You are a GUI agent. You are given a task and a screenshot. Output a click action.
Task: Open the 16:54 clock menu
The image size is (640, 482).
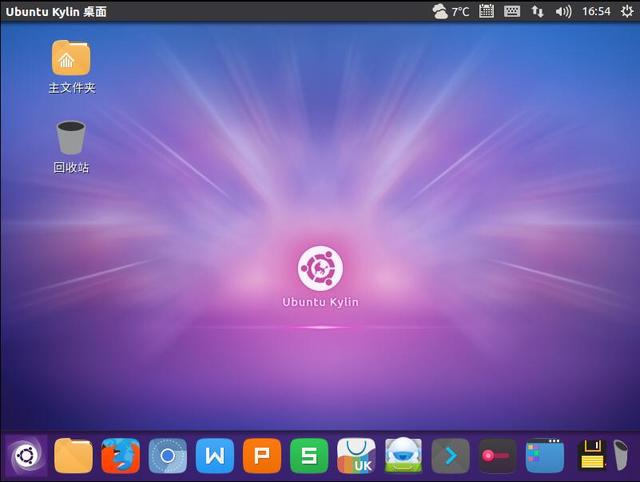point(596,12)
